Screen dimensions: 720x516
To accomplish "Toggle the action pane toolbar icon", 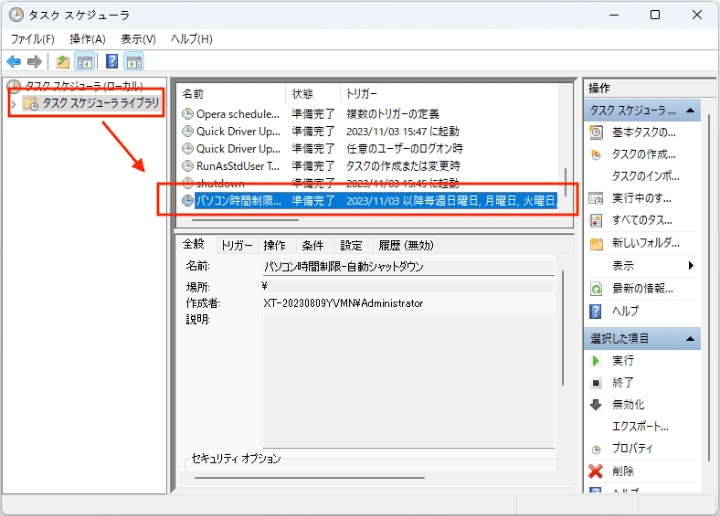I will tap(134, 61).
